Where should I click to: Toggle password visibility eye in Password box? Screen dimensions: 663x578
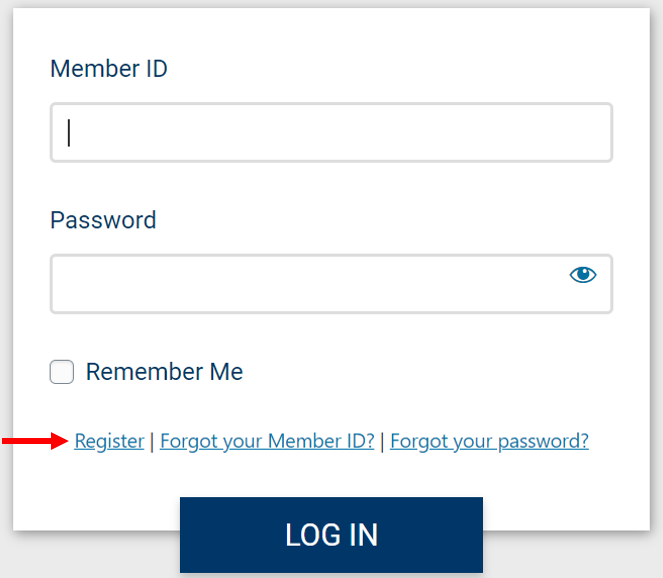(x=583, y=275)
